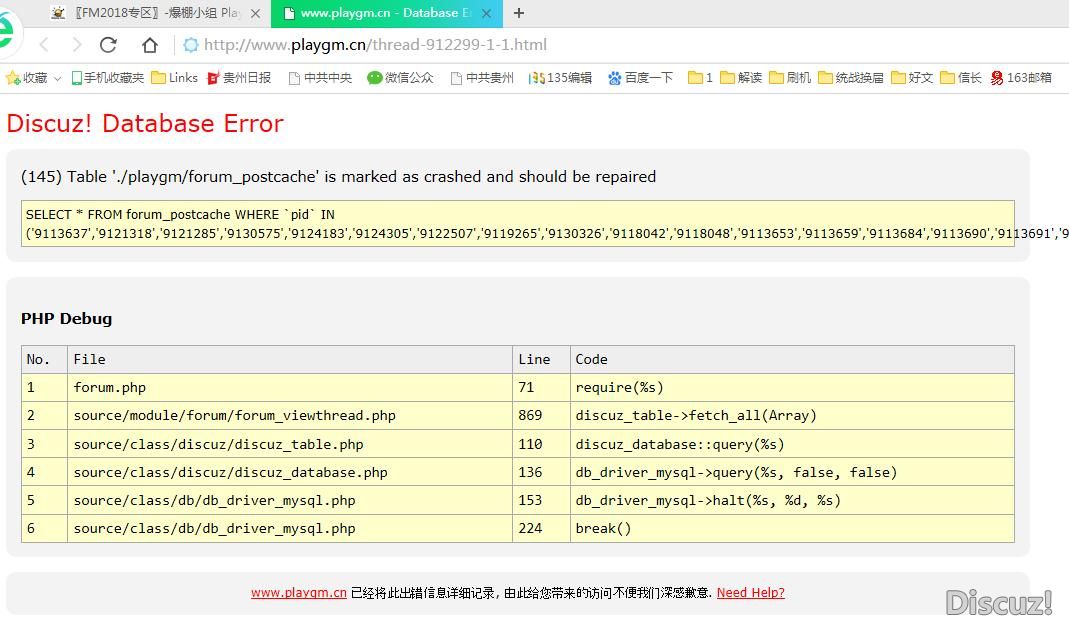Click line number 224 cell
Screen dimensions: 1069x627
(x=541, y=528)
